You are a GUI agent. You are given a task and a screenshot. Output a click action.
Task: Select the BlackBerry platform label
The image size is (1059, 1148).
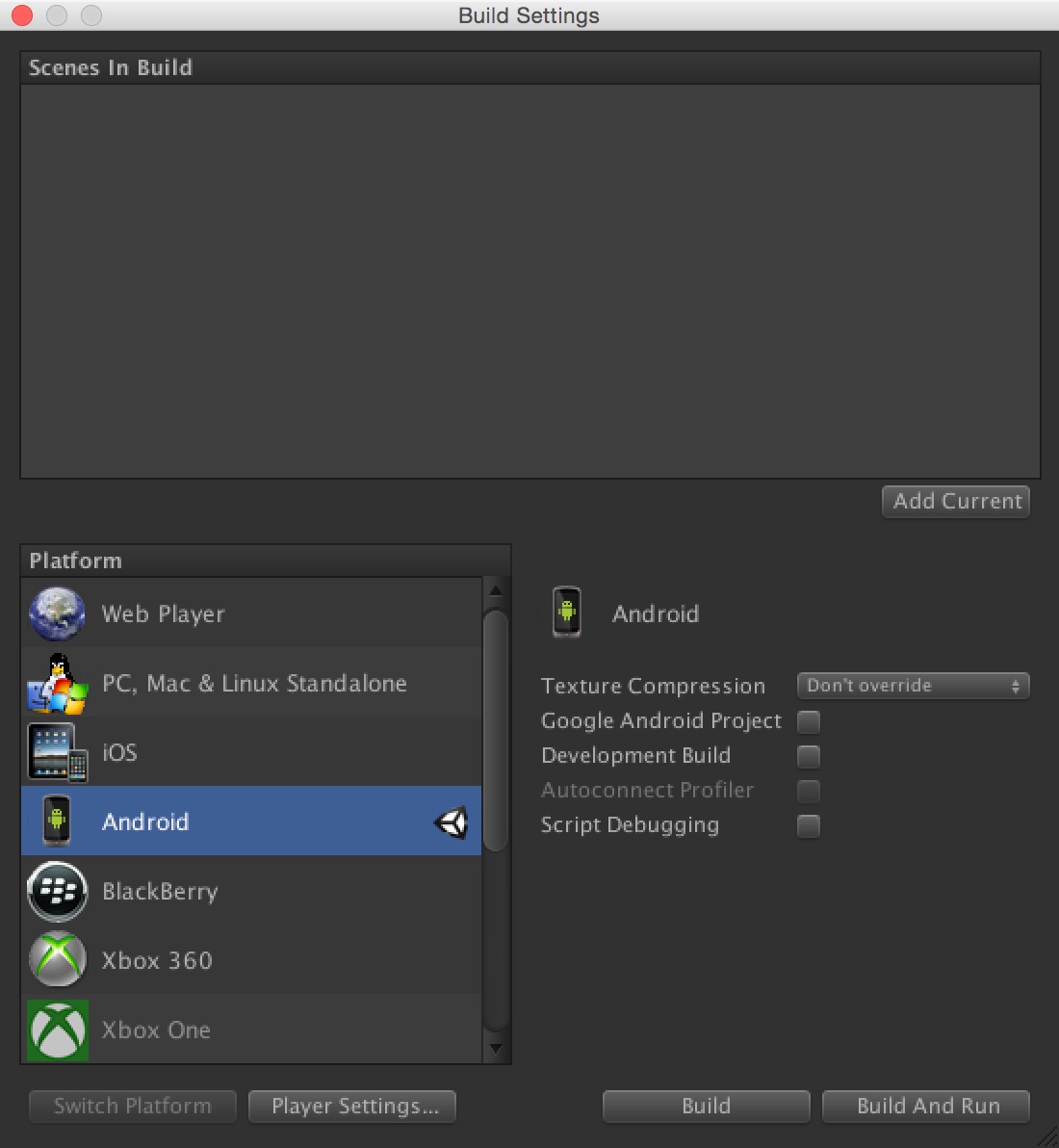160,891
